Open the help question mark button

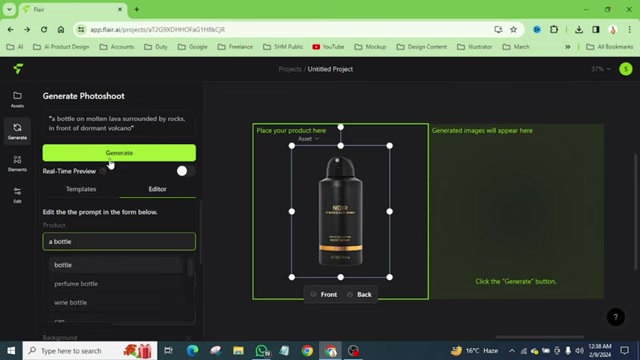616,317
